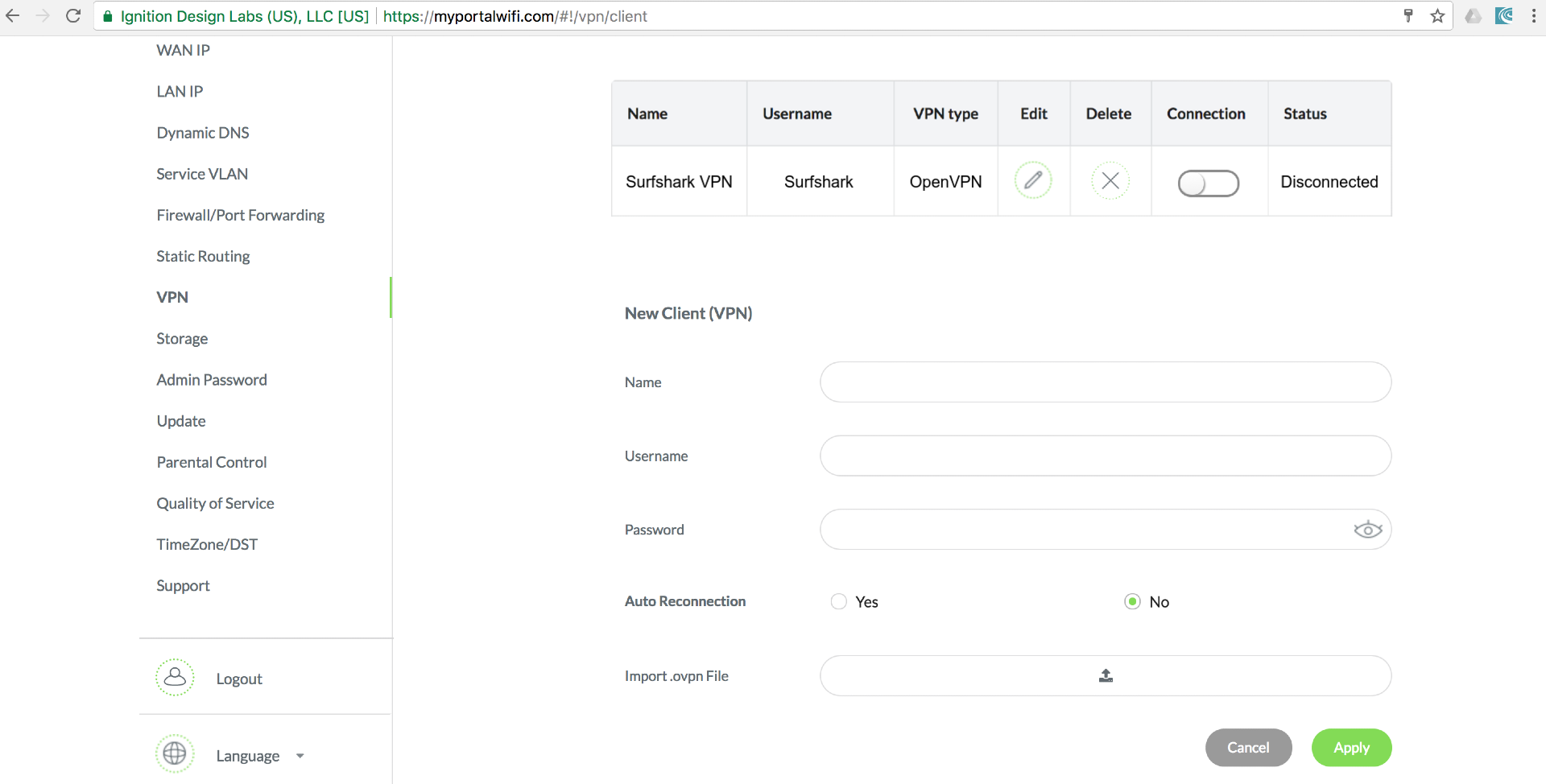Click the Logout user icon

pyautogui.click(x=175, y=678)
